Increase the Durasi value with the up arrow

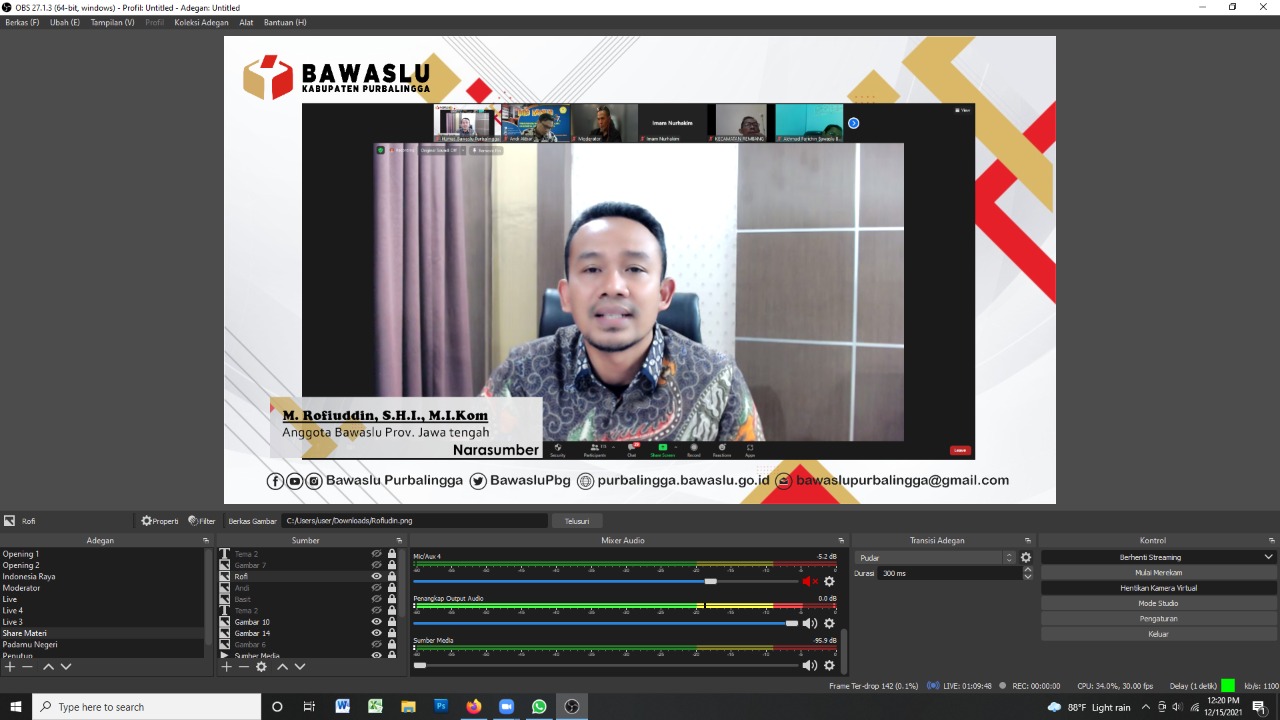tap(1028, 570)
